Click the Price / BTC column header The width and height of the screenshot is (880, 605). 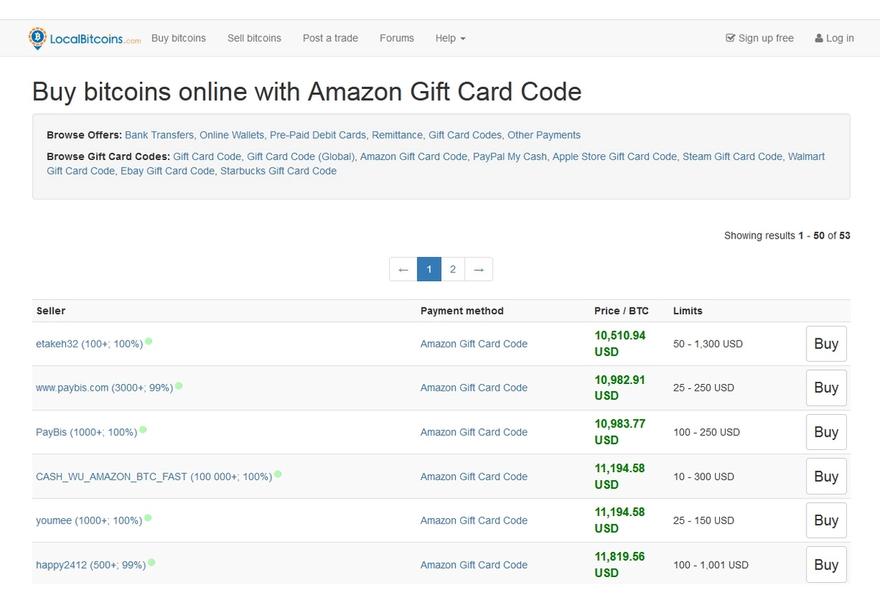coord(621,311)
